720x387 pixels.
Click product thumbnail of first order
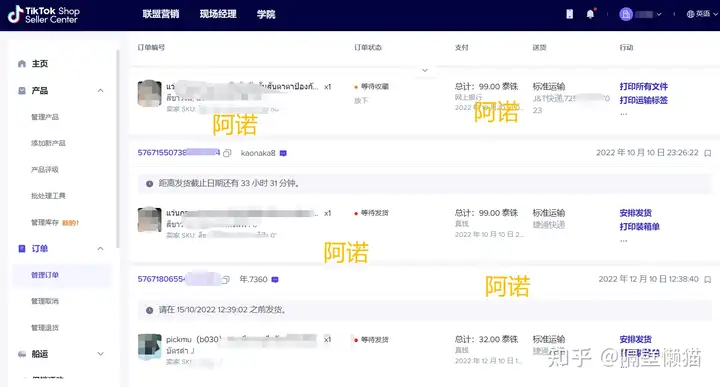(x=149, y=93)
